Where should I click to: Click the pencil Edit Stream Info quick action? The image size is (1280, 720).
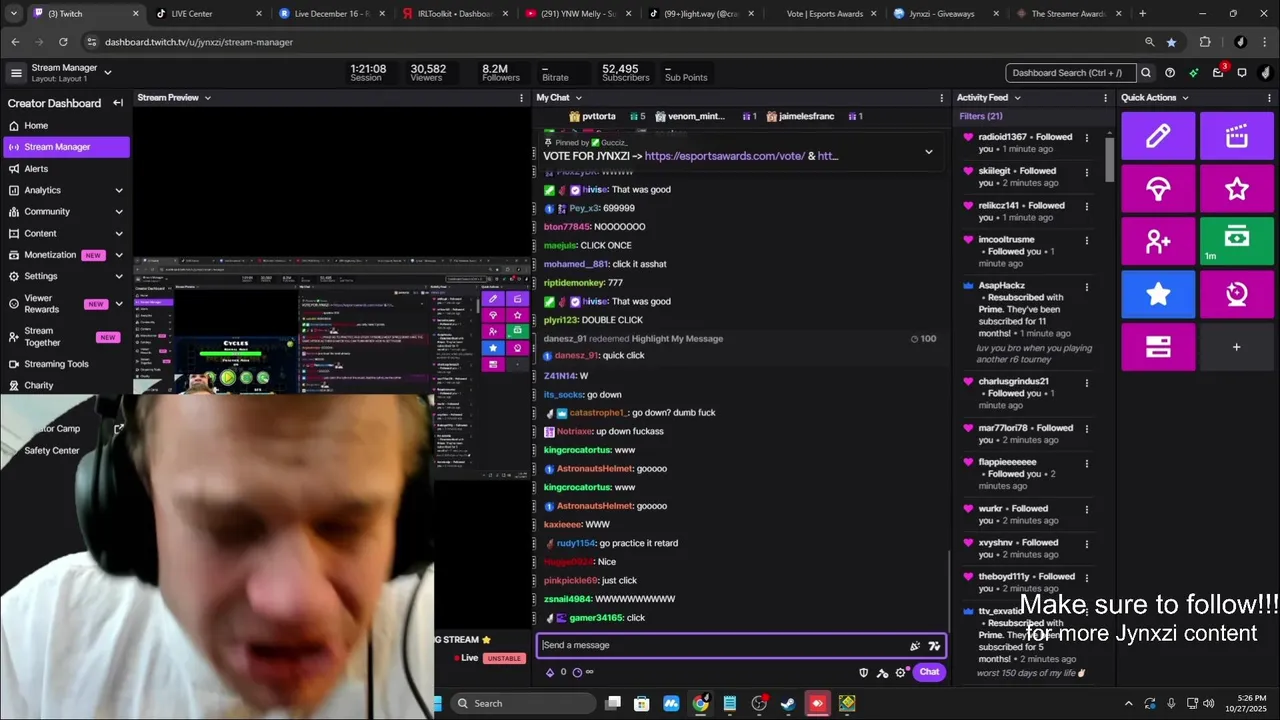1158,136
